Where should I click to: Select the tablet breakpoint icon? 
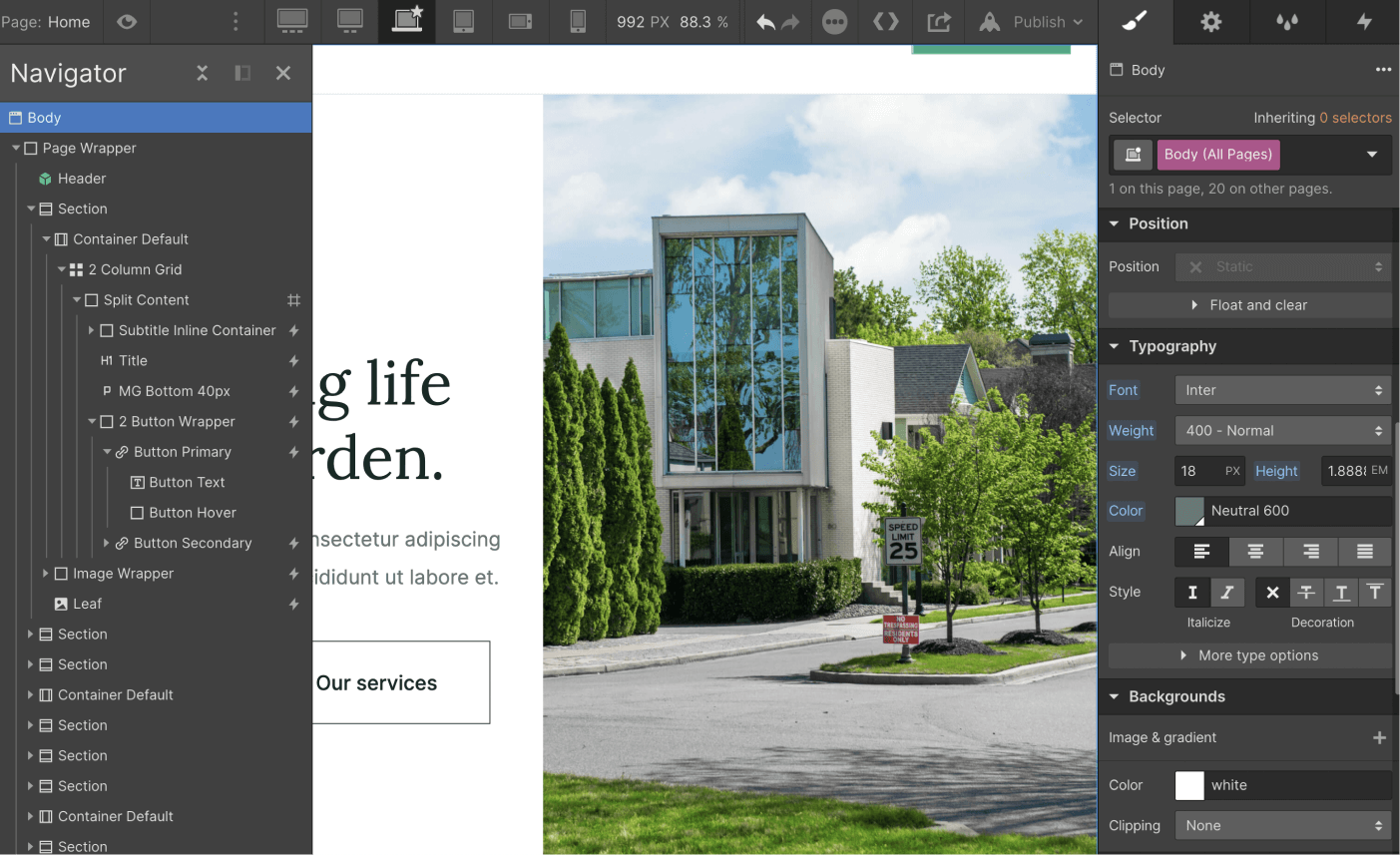[463, 21]
